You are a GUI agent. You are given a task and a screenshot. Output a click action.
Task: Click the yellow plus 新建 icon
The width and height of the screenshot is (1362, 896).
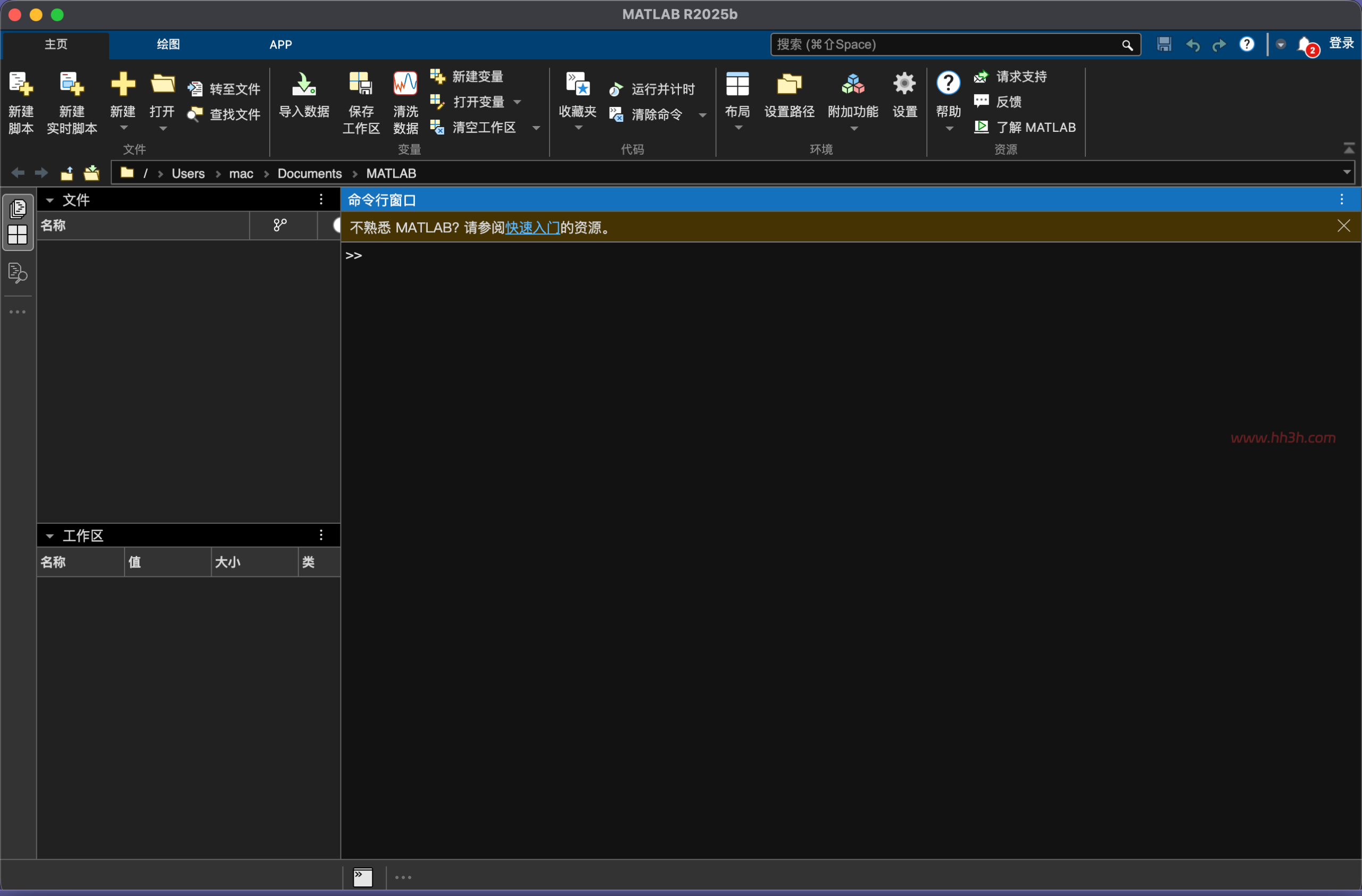click(123, 85)
